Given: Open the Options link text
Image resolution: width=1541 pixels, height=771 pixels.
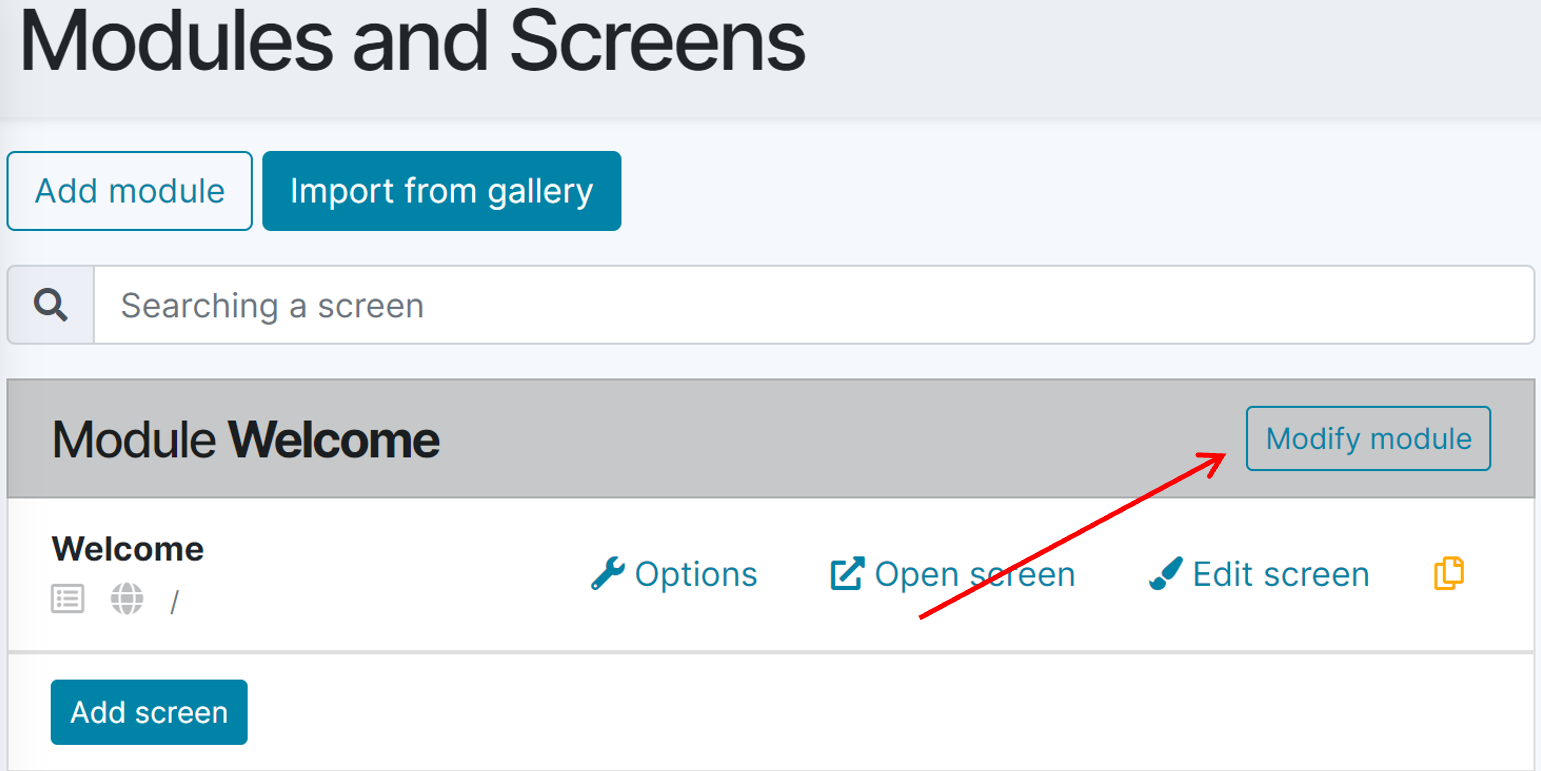Looking at the screenshot, I should pyautogui.click(x=696, y=574).
